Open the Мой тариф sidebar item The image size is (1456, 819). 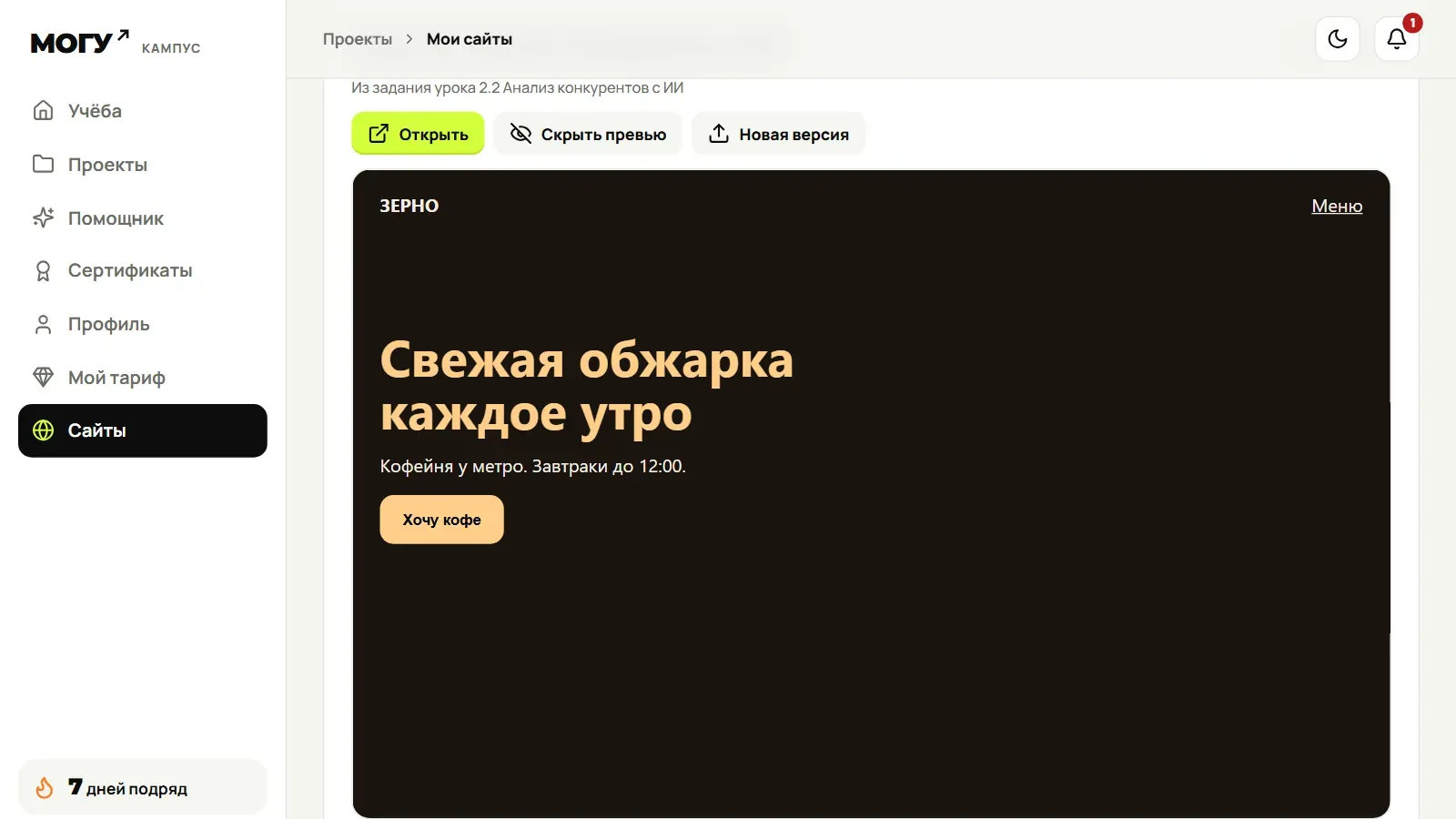coord(143,378)
